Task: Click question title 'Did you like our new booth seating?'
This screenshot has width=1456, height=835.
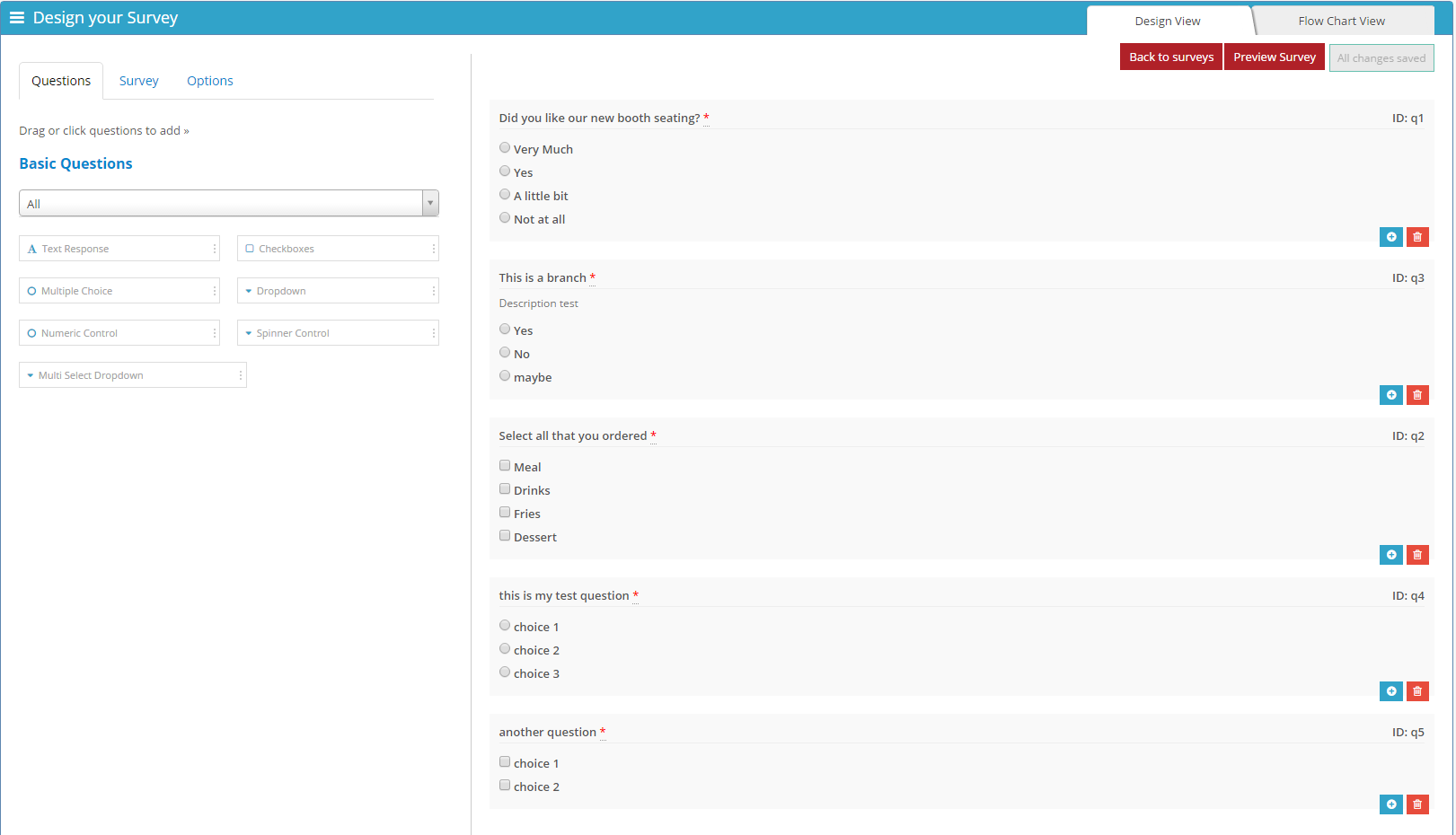Action: coord(599,118)
